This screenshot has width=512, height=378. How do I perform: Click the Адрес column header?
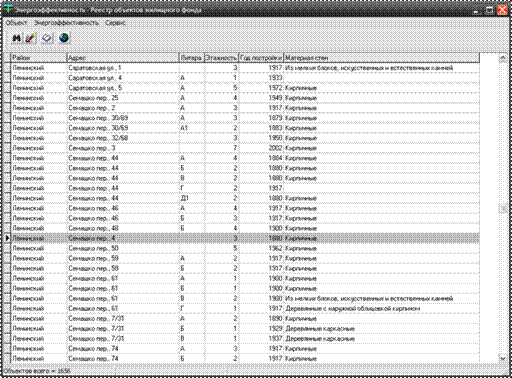tap(123, 58)
